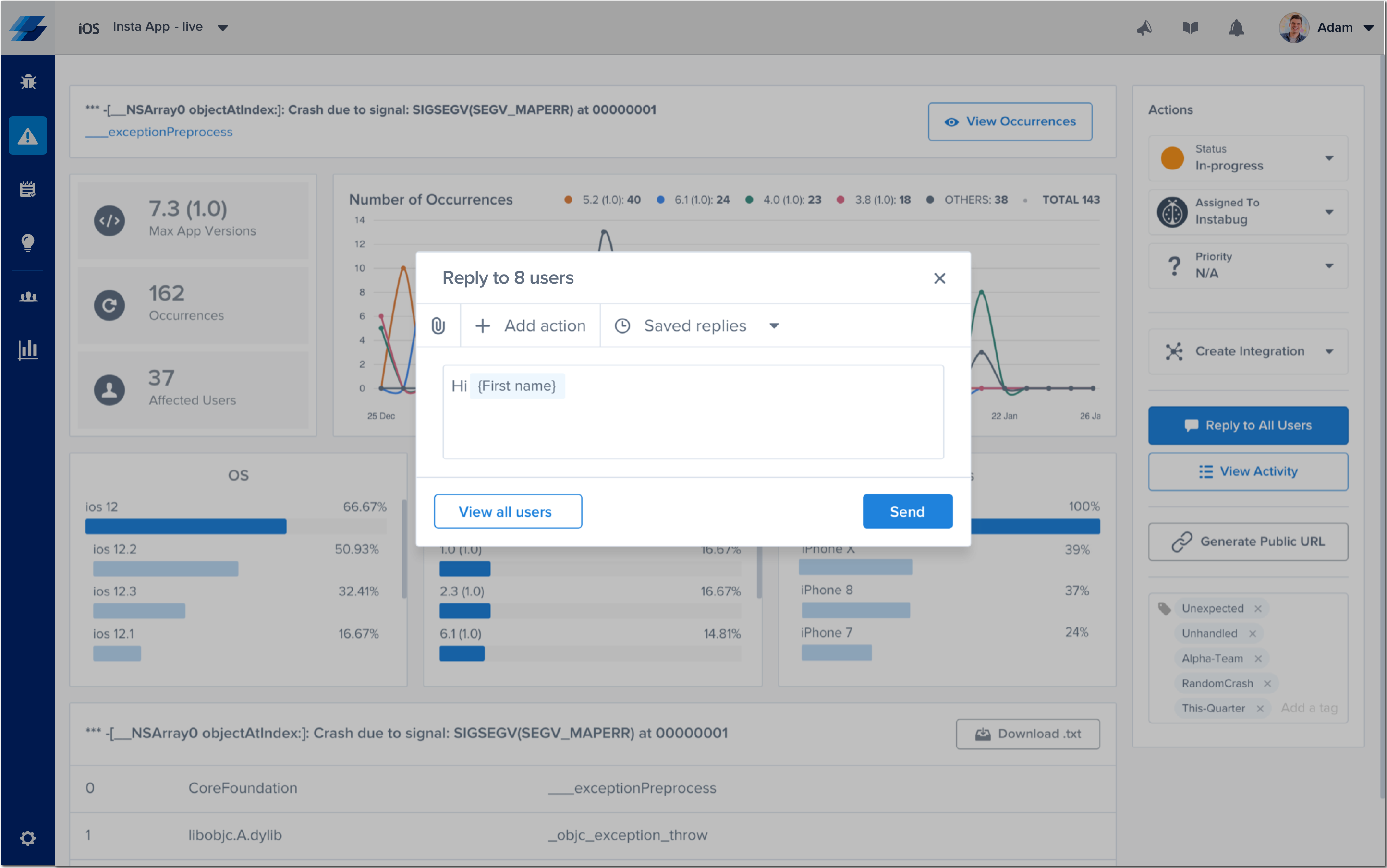Click the View all users button
The image size is (1387, 868).
click(508, 511)
